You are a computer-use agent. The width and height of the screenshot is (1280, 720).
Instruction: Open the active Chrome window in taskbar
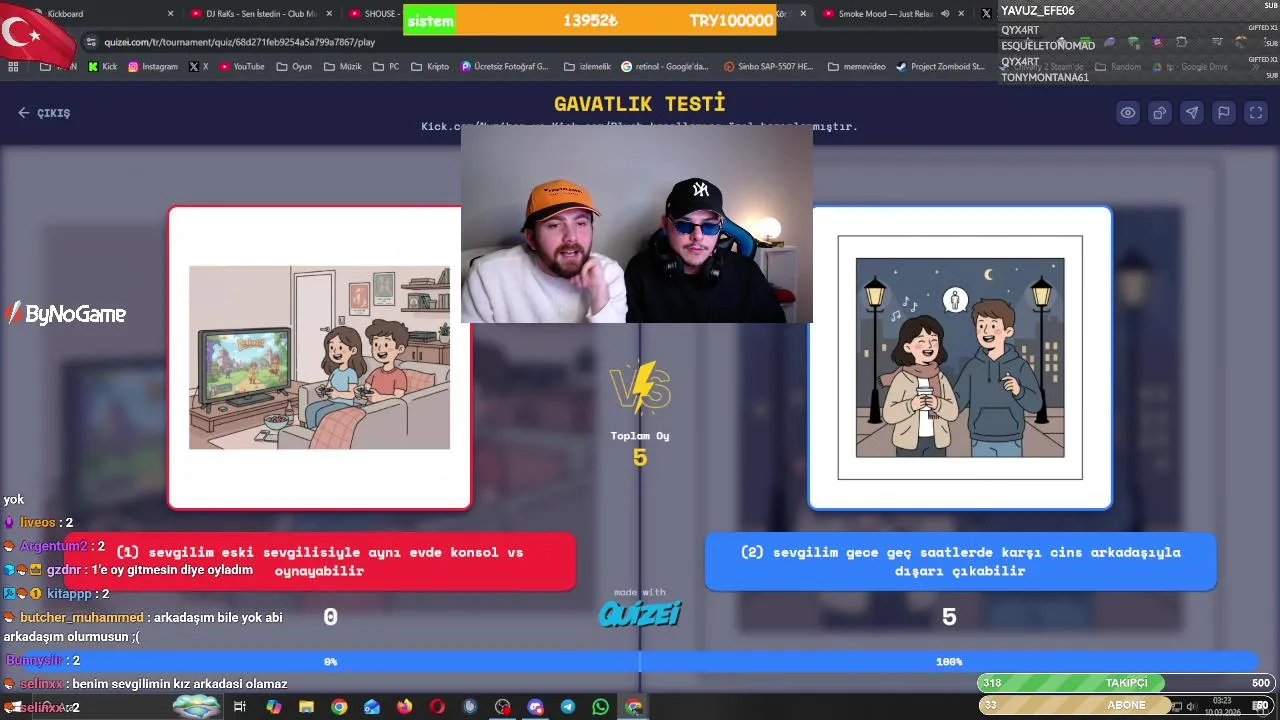[634, 707]
